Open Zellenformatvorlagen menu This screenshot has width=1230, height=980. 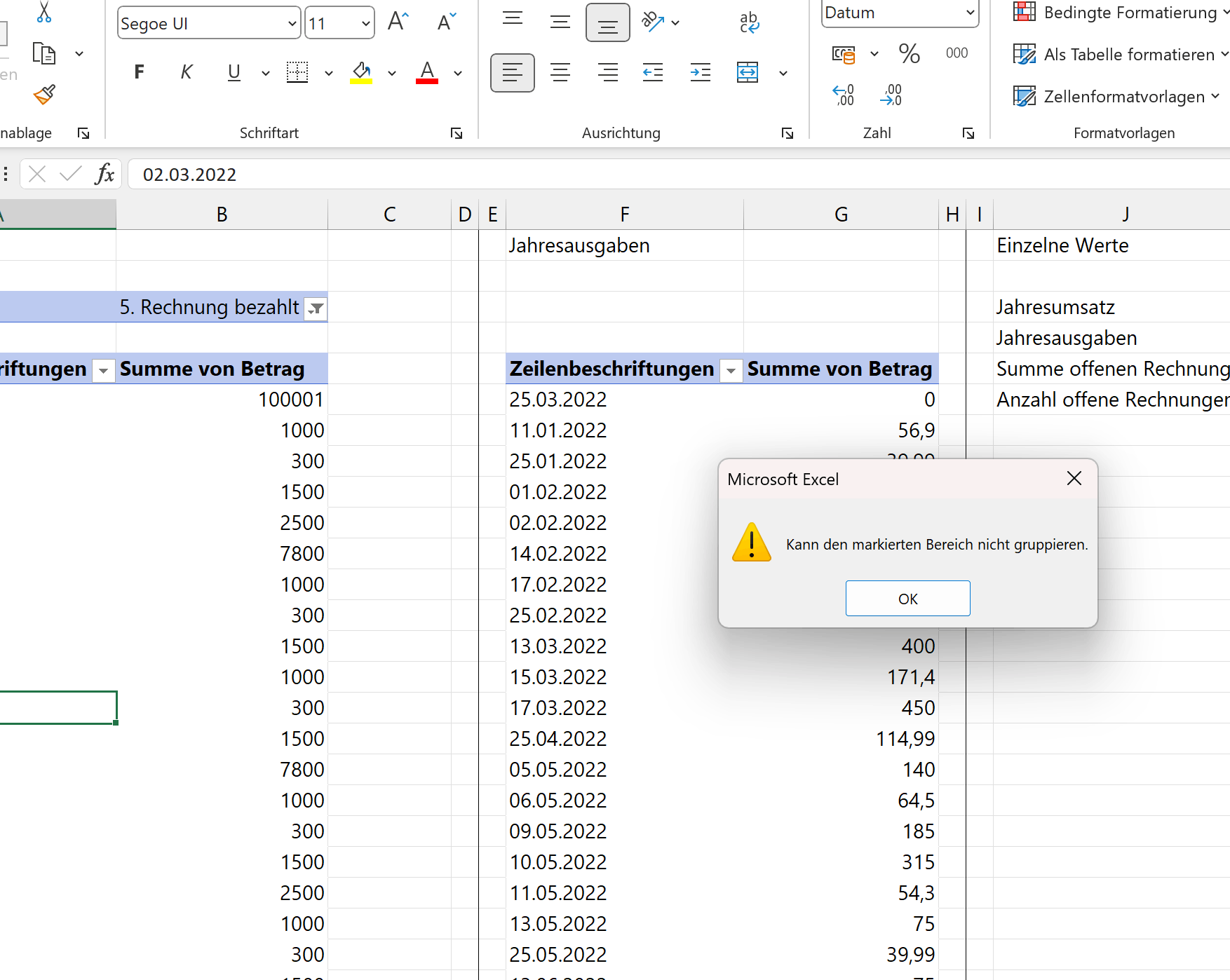(1116, 96)
